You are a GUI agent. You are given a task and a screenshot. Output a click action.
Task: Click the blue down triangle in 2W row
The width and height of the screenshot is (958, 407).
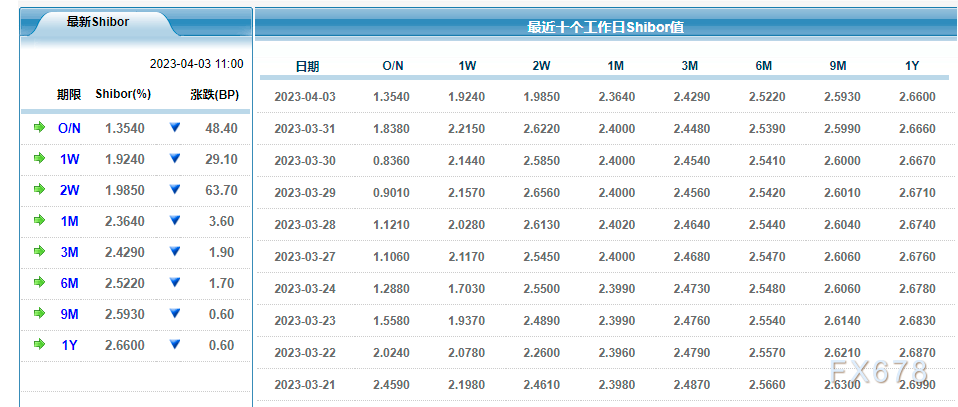tap(175, 189)
